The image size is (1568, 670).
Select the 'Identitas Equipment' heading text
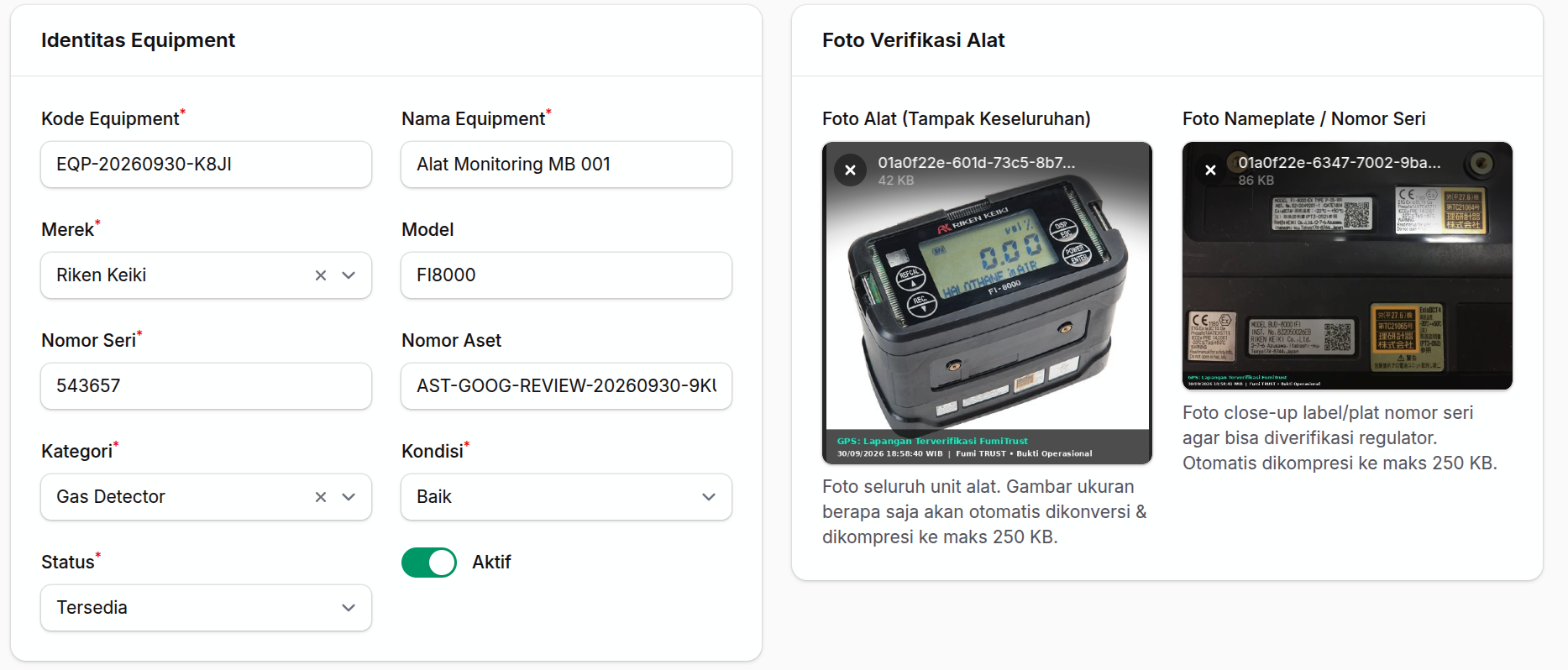(x=138, y=40)
